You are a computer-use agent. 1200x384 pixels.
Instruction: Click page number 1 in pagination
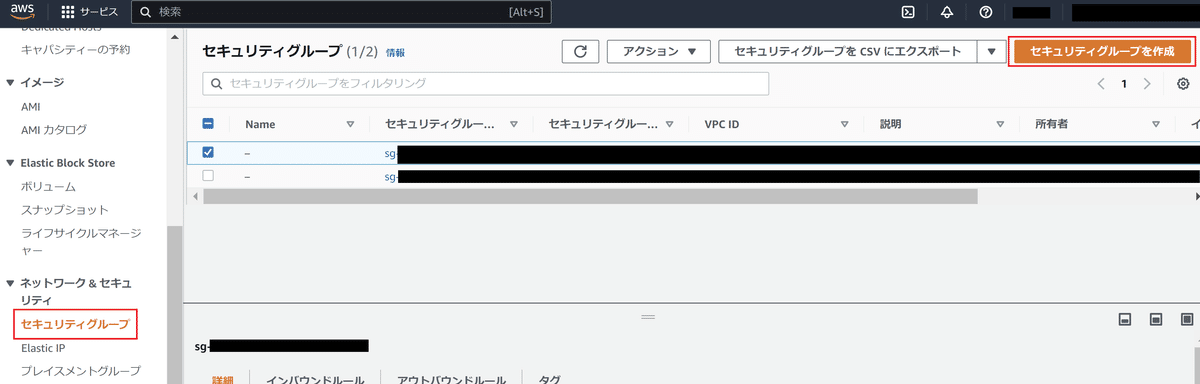[x=1124, y=84]
